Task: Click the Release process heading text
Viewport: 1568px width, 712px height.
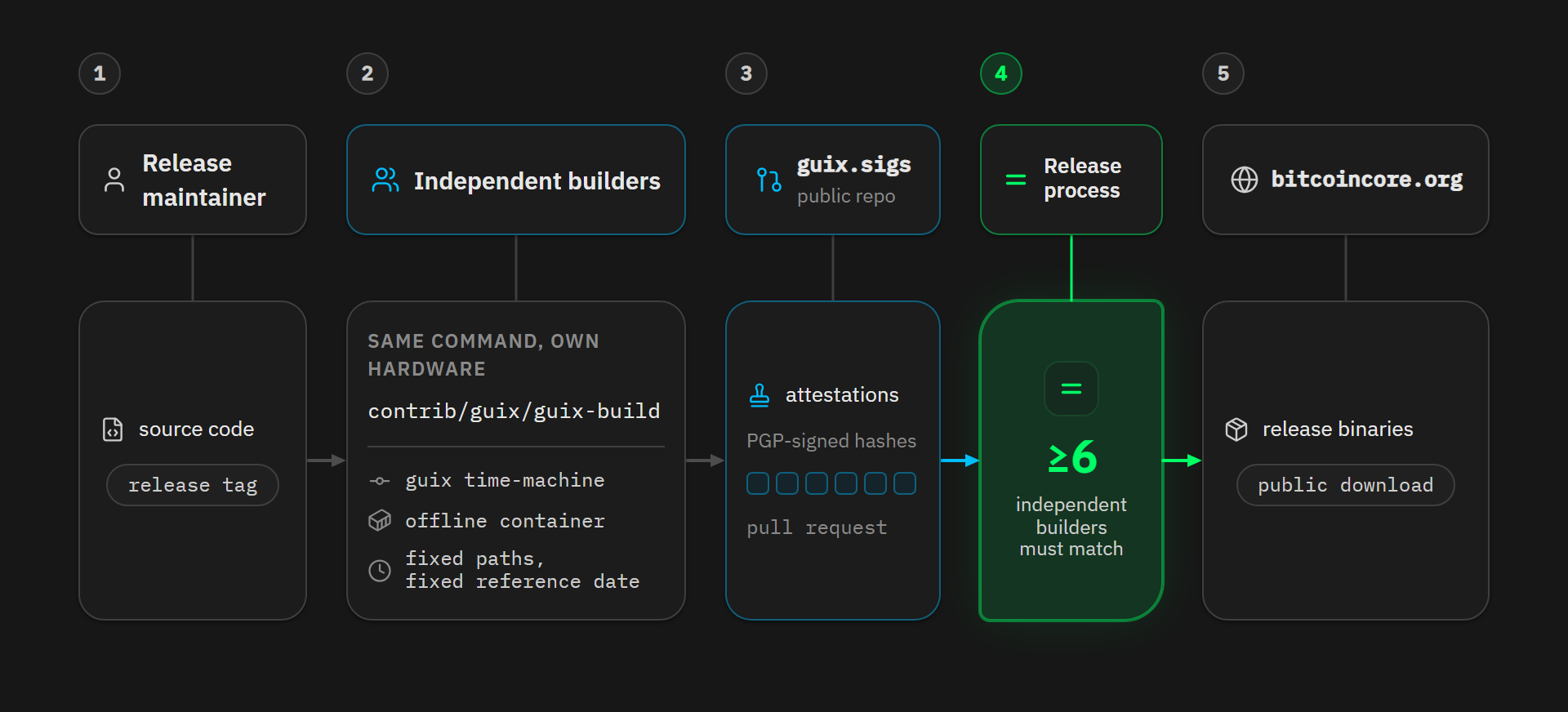Action: tap(1082, 178)
